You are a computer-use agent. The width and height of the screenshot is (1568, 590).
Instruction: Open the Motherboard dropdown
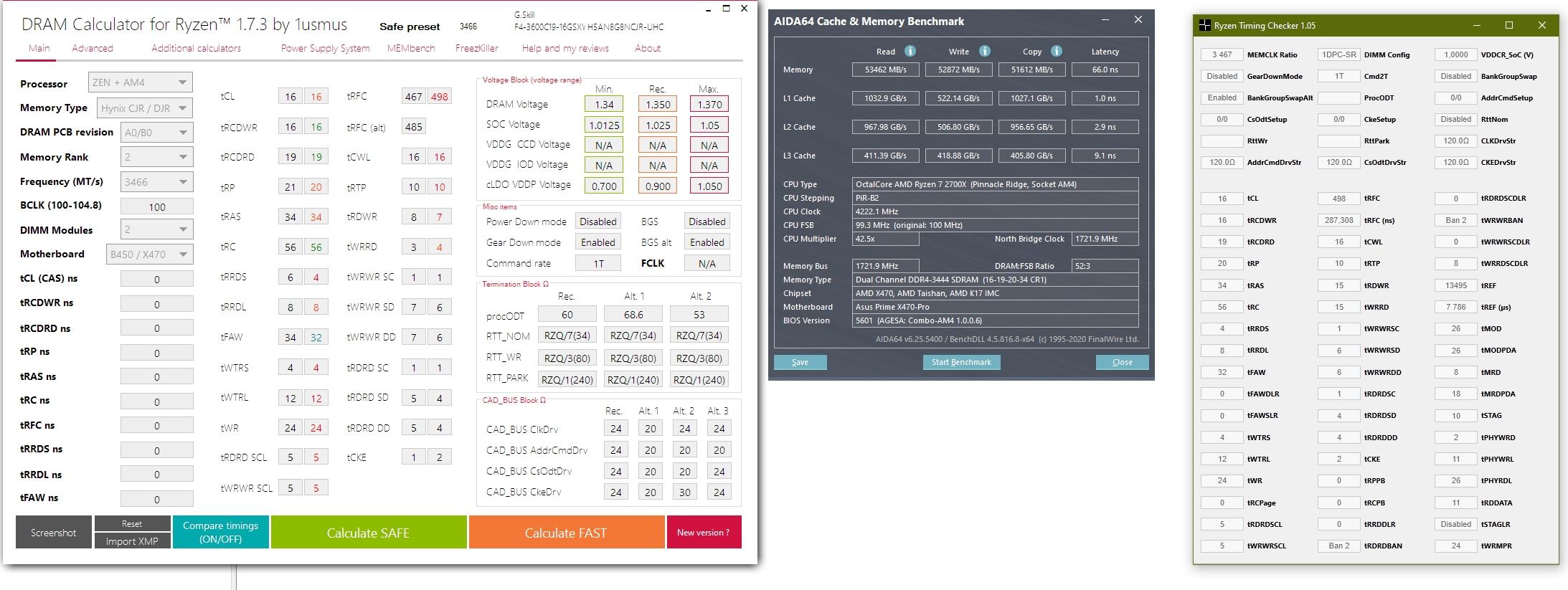tap(150, 254)
